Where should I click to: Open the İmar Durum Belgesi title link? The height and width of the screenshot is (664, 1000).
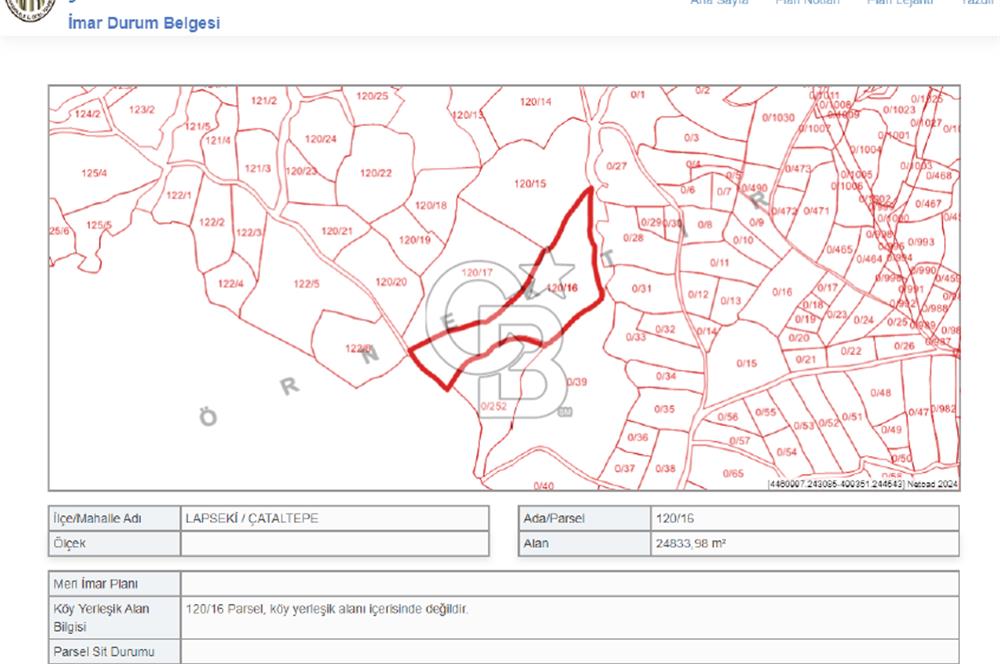tap(144, 23)
